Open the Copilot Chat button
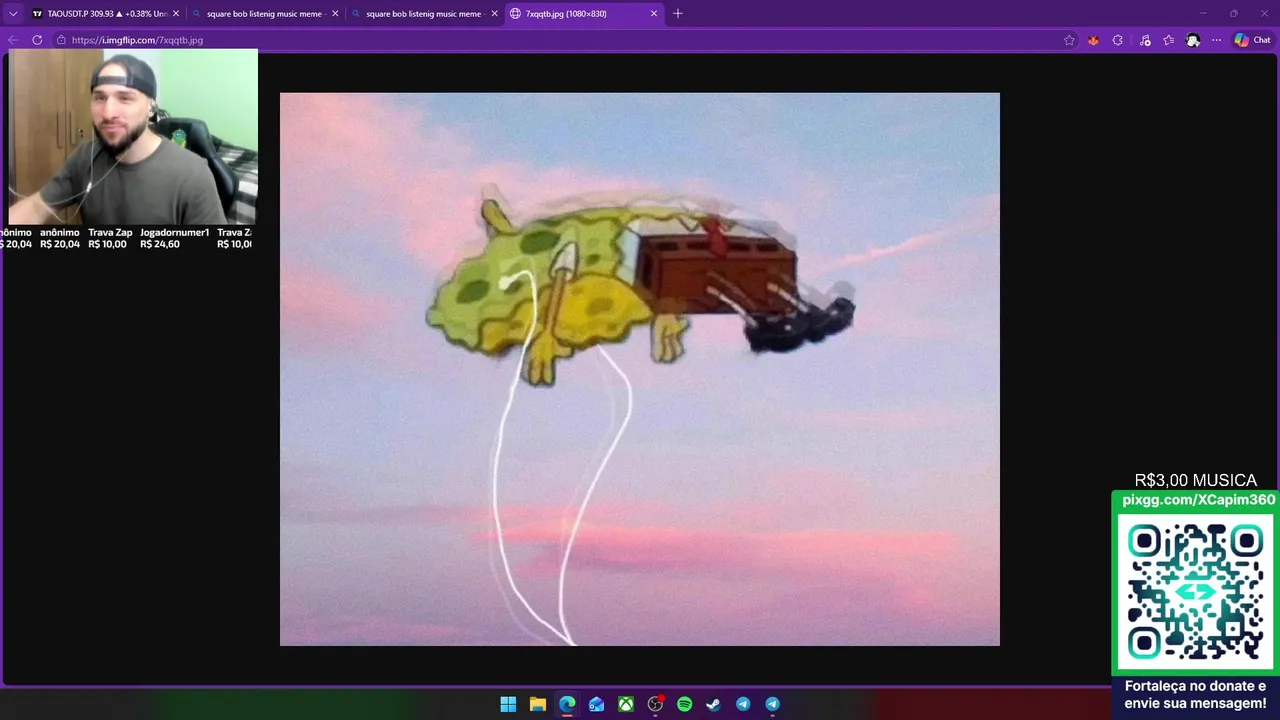This screenshot has width=1280, height=720. (x=1252, y=40)
